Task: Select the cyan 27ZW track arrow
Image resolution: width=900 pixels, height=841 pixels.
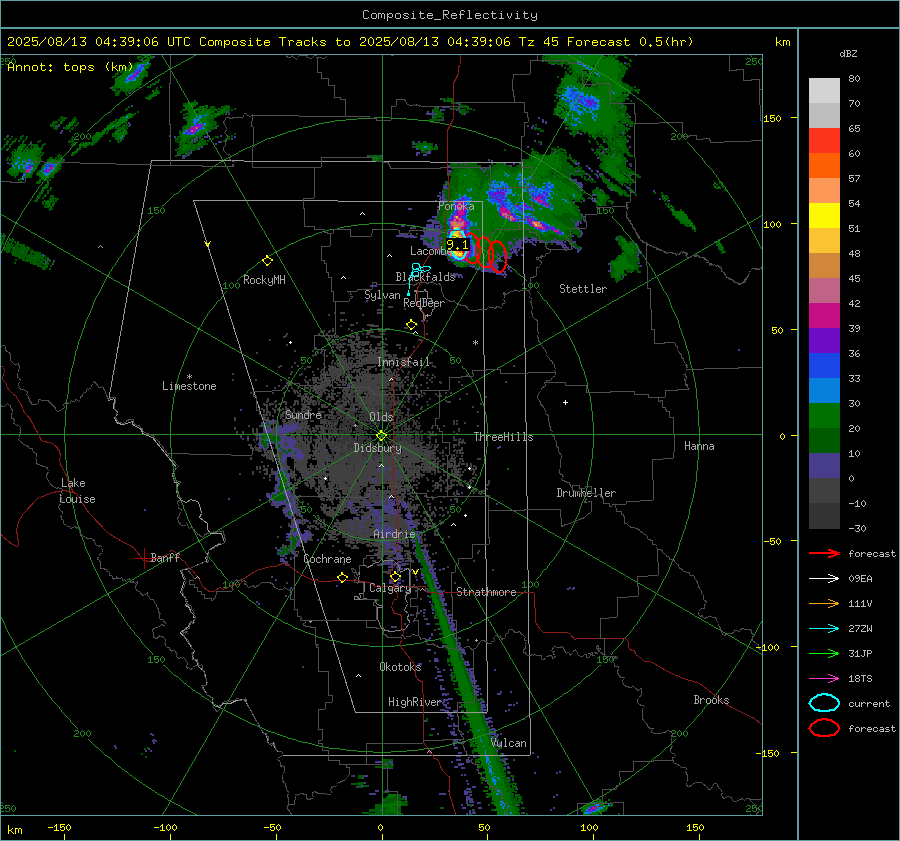Action: 824,629
